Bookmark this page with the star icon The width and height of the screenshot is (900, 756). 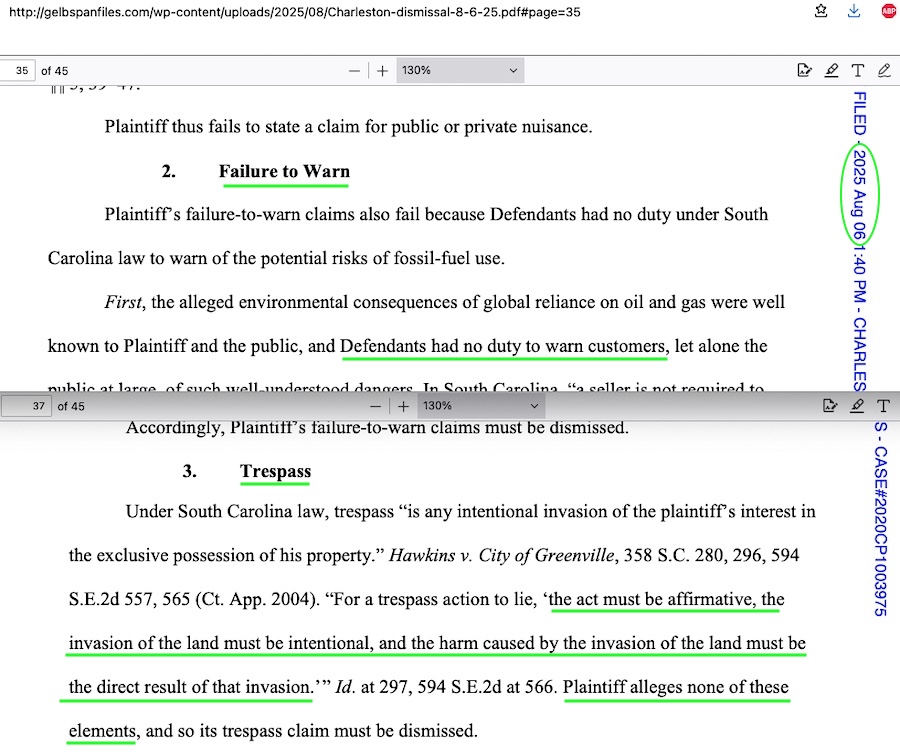(x=821, y=12)
